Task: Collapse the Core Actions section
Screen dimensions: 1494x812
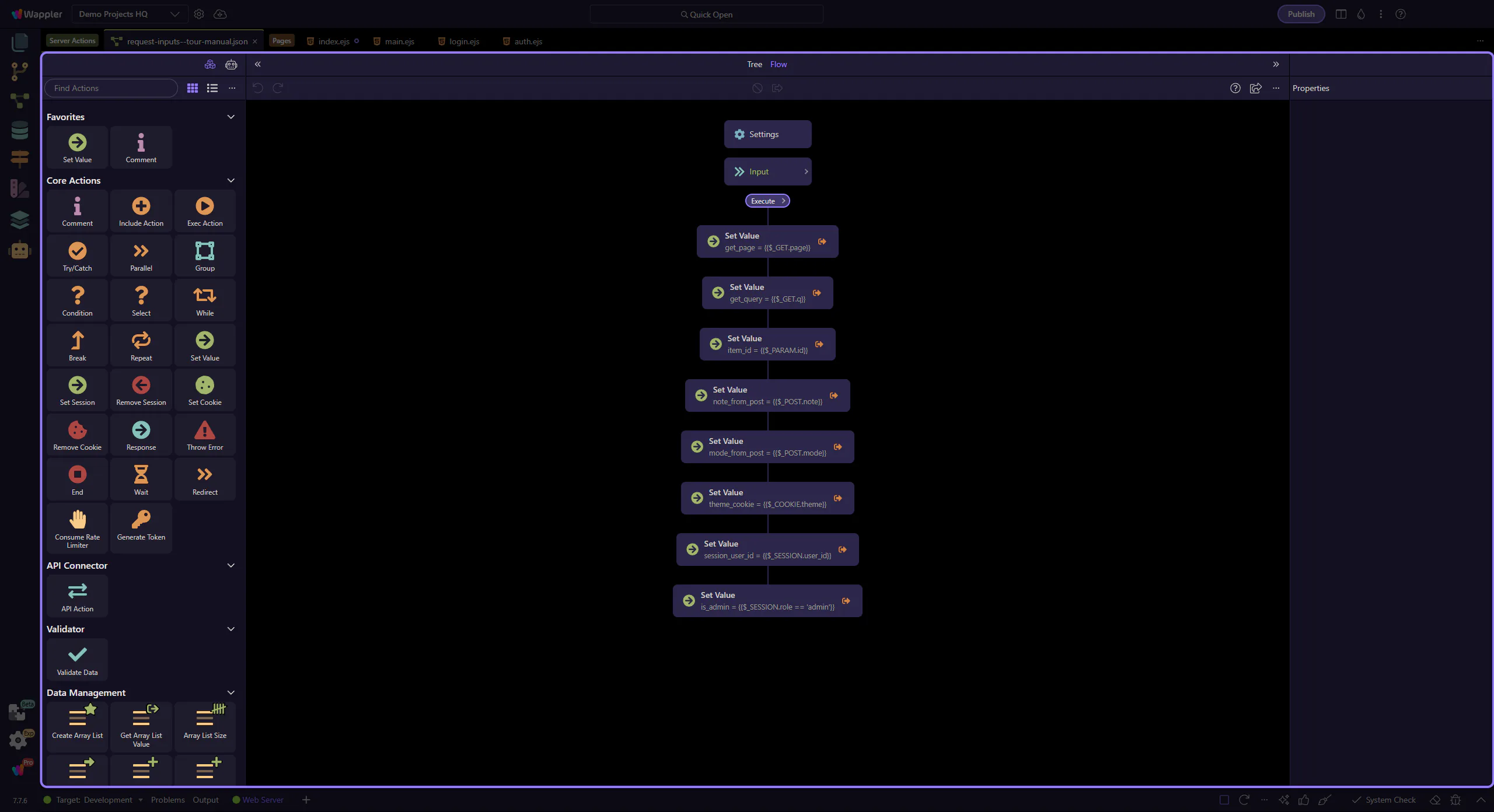Action: 231,181
